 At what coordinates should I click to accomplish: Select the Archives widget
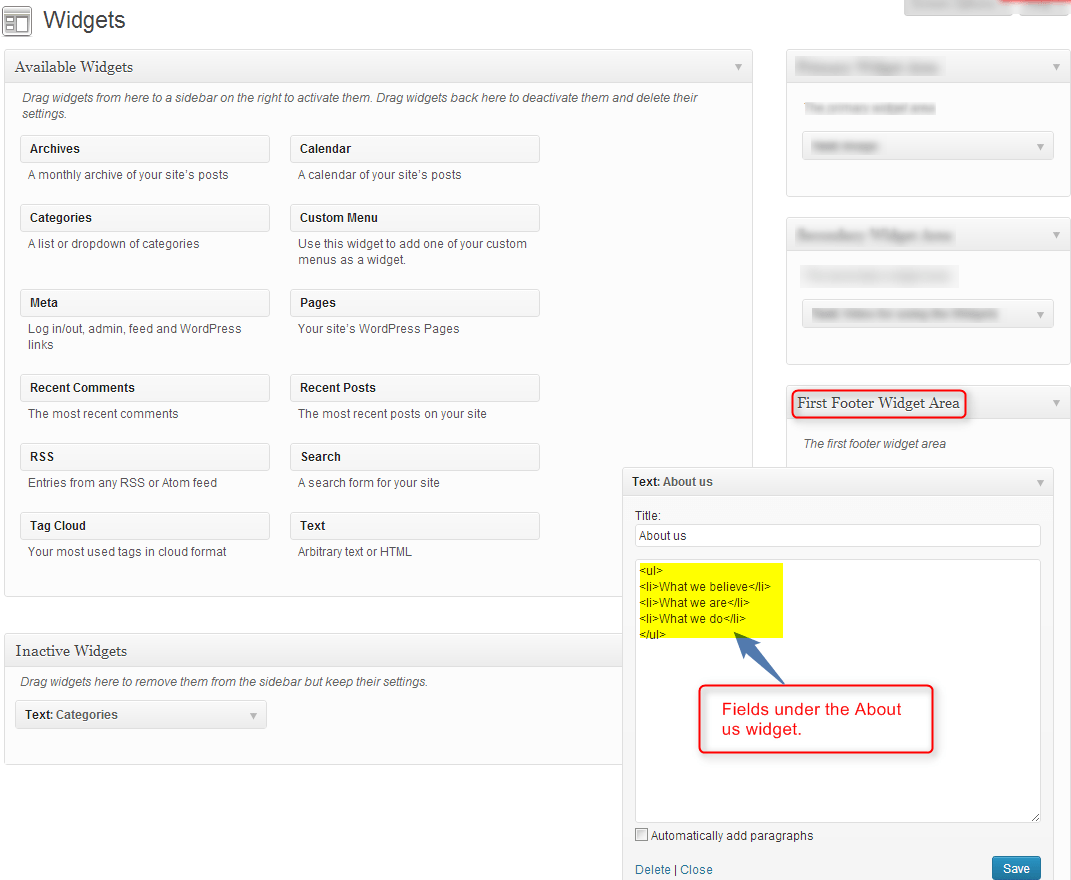click(x=145, y=149)
